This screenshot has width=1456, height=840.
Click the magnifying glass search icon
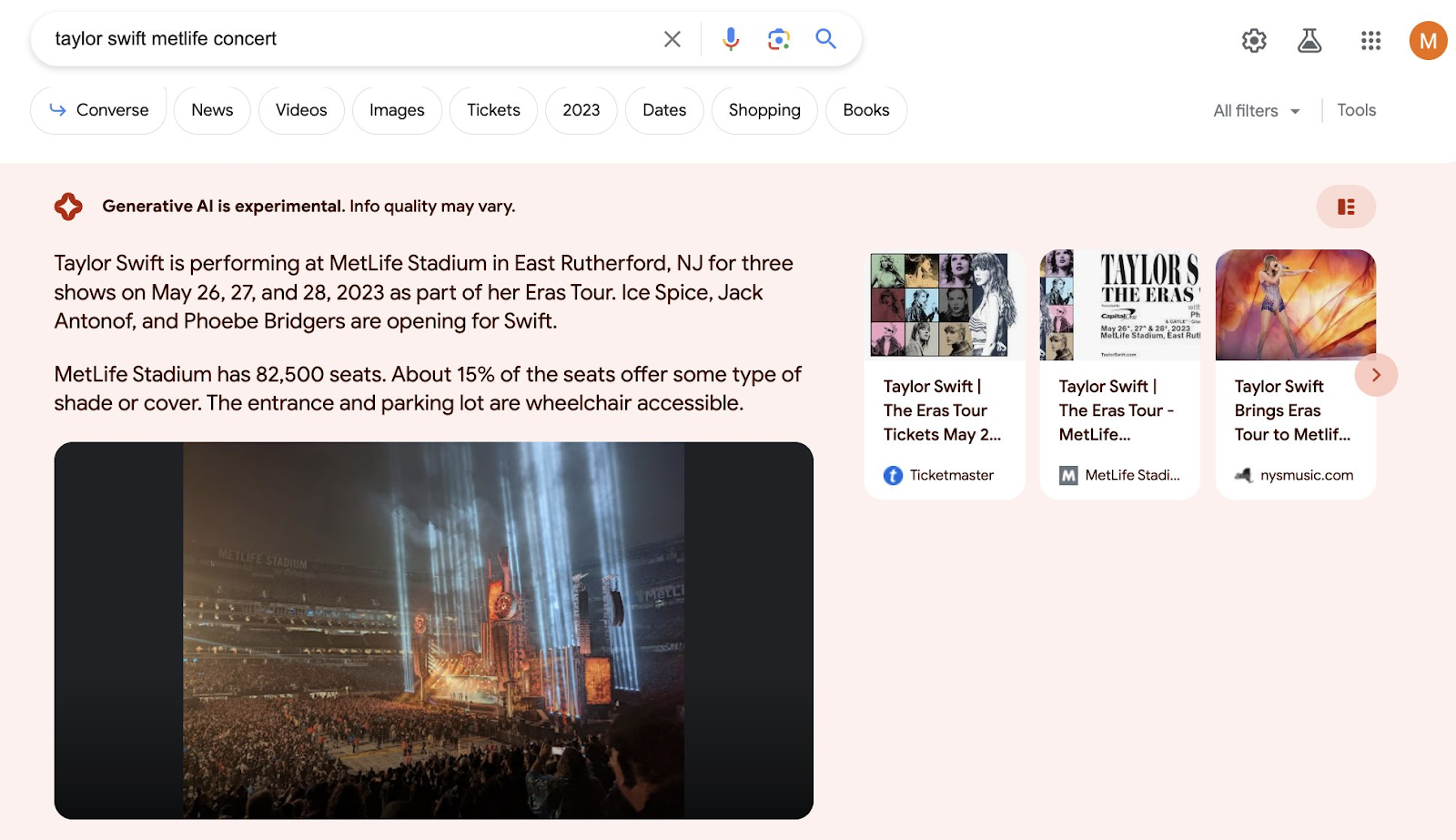pos(825,39)
